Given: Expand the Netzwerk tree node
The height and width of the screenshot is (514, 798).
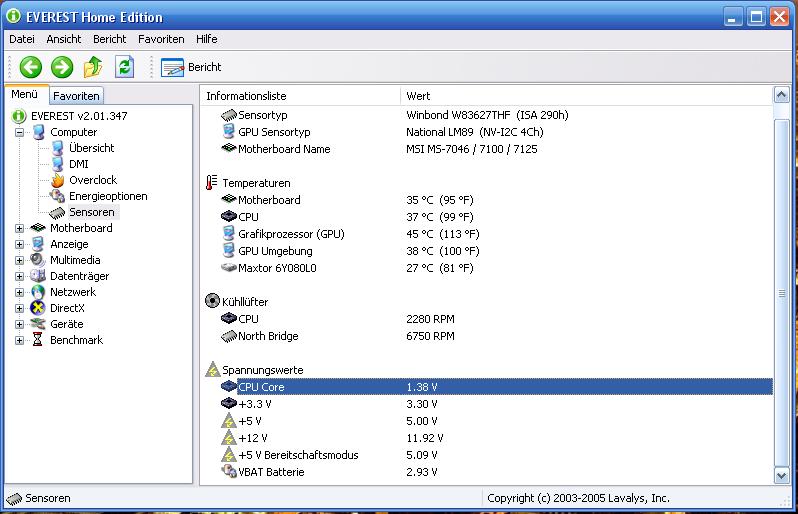Looking at the screenshot, I should point(19,293).
